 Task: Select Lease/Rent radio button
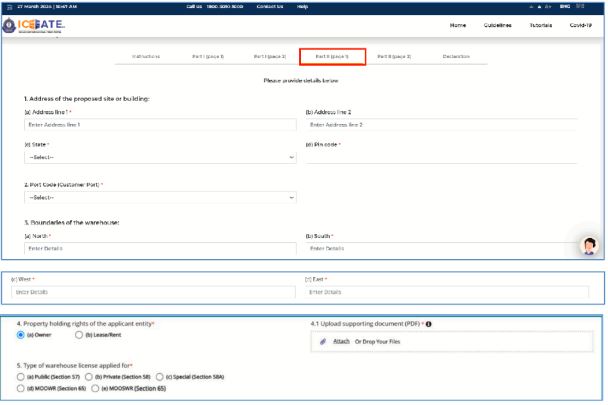click(76, 336)
